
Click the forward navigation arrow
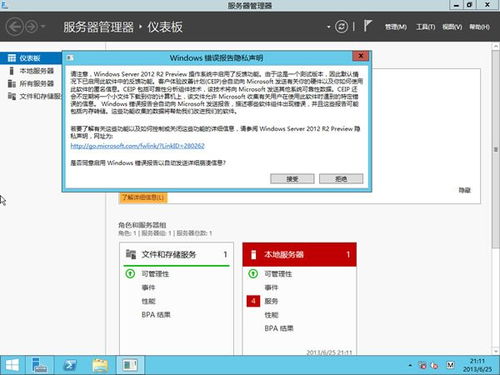pos(31,27)
